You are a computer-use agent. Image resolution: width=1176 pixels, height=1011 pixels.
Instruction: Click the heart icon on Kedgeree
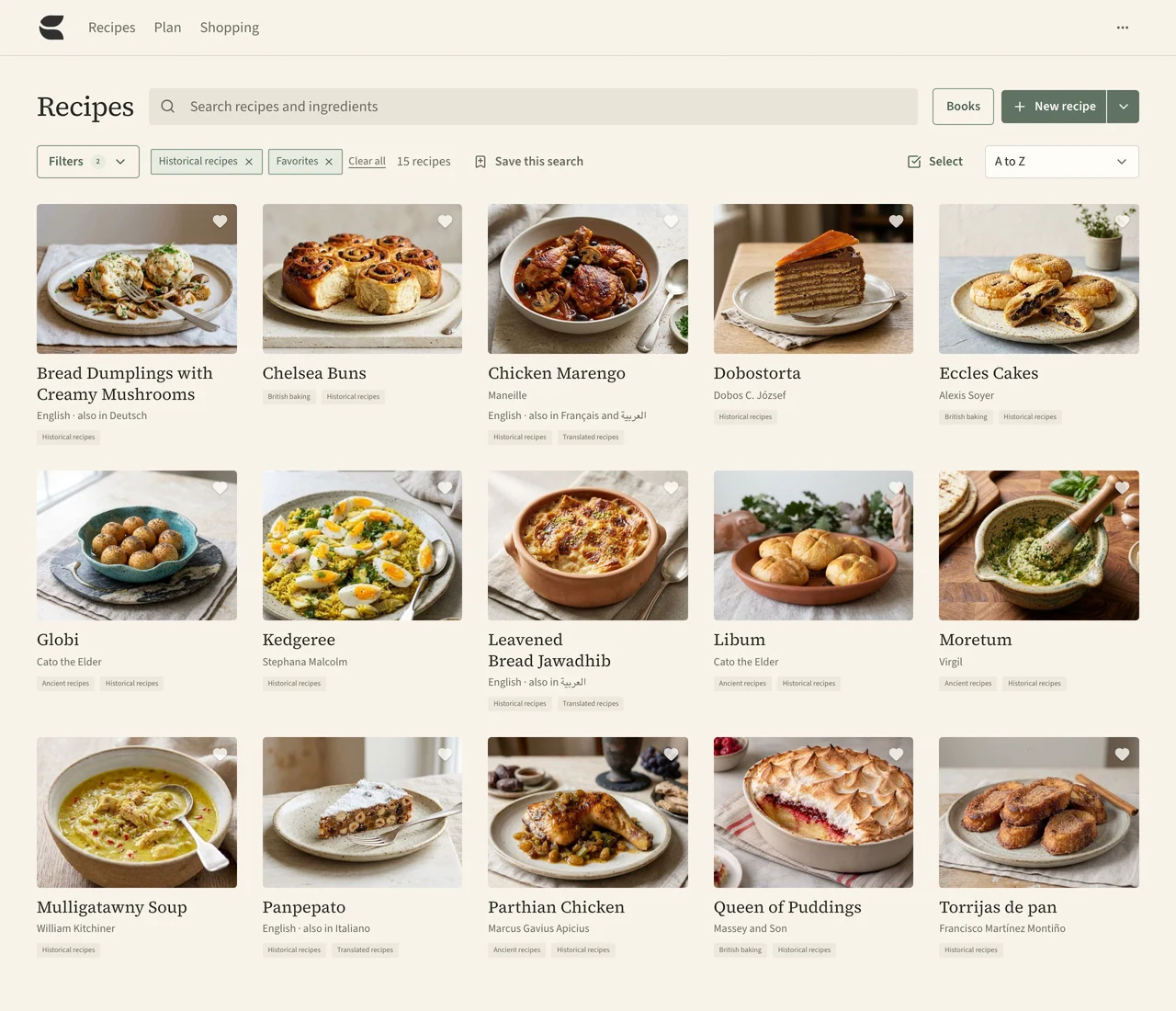[x=445, y=488]
